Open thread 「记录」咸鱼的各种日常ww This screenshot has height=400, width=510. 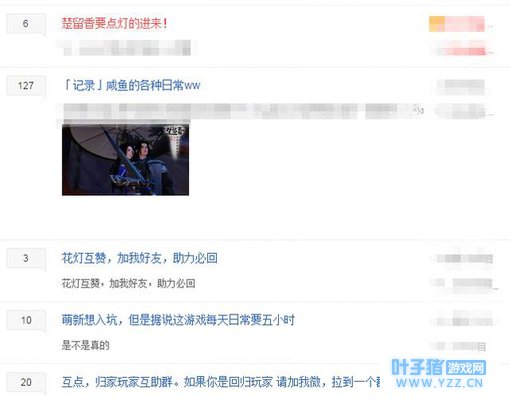pyautogui.click(x=131, y=86)
